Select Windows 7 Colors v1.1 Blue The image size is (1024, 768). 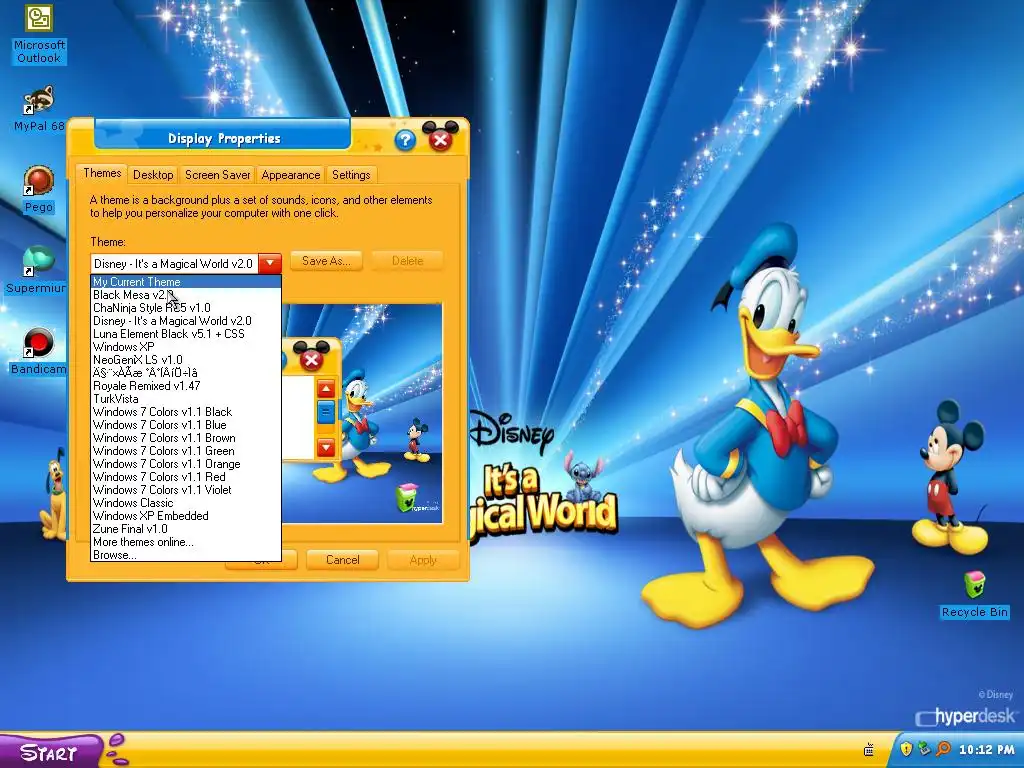[x=185, y=425]
